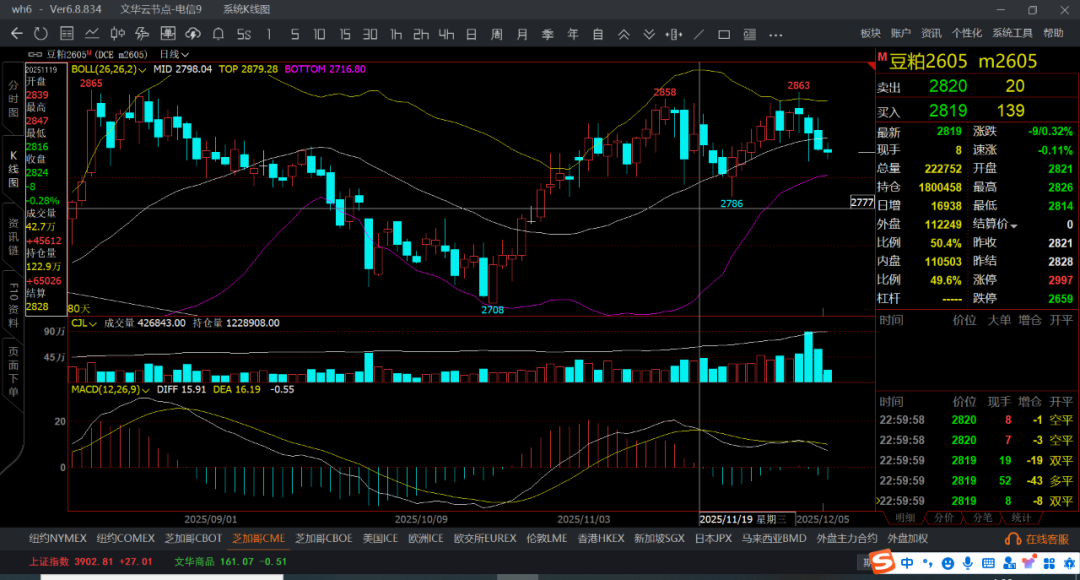Image resolution: width=1080 pixels, height=580 pixels.
Task: Open the 香港HKEX exchange link
Action: [x=601, y=539]
